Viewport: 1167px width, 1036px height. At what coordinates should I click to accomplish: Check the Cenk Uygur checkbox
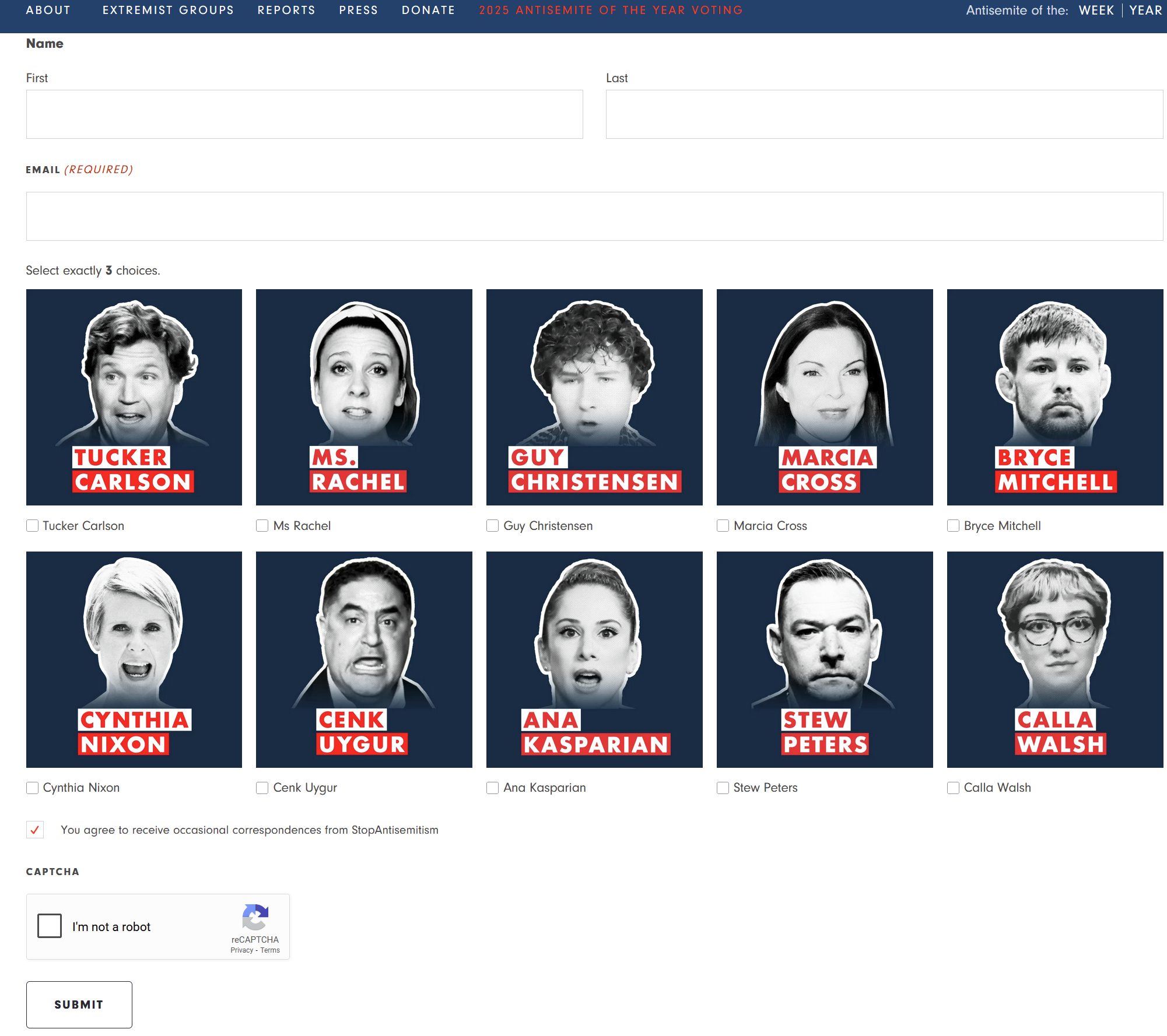coord(262,788)
